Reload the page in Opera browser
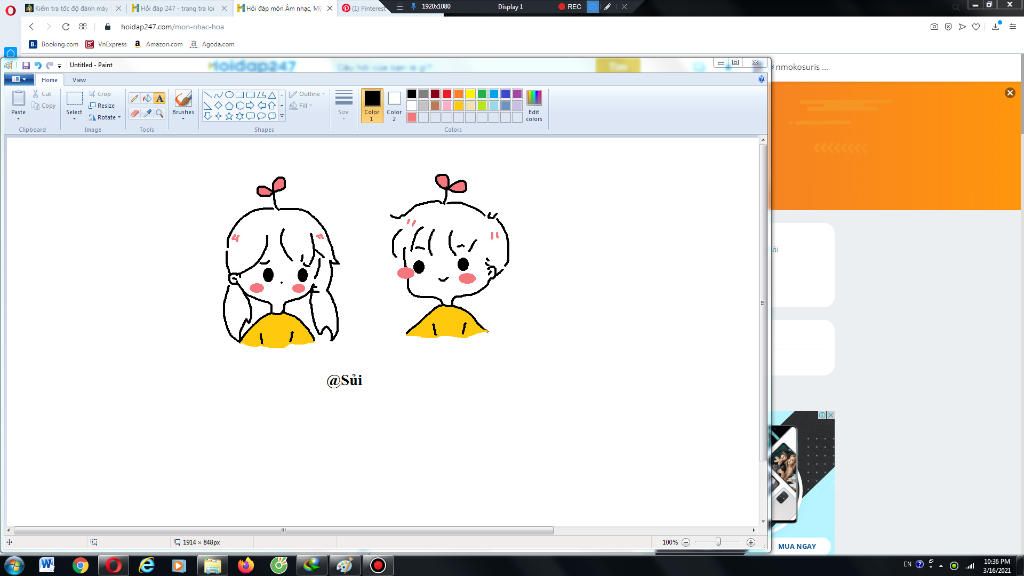 (x=65, y=27)
